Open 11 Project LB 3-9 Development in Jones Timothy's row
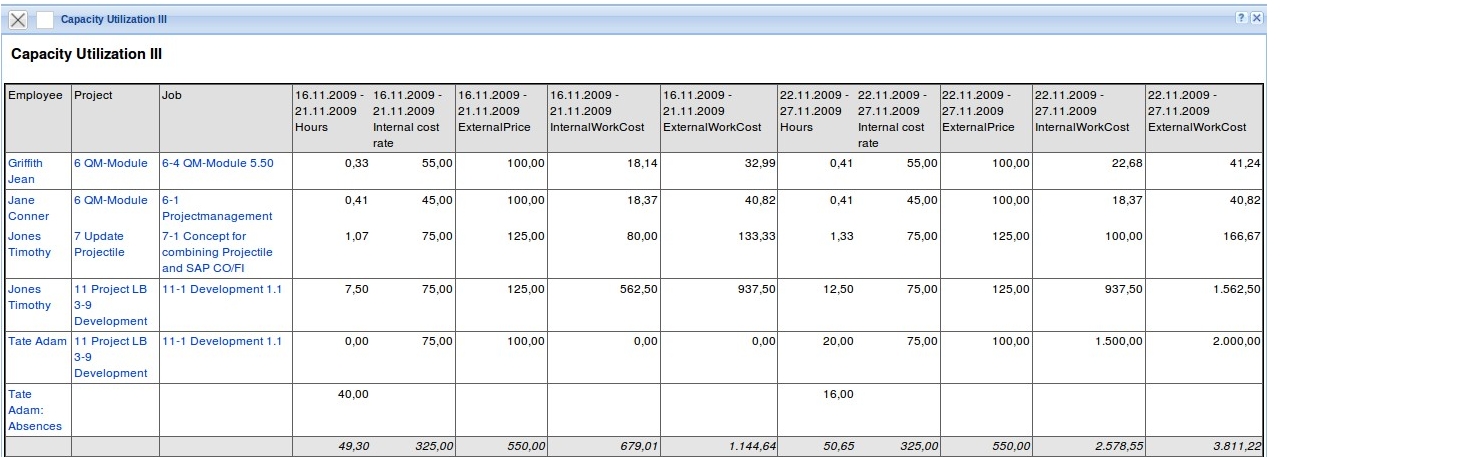Screen dimensions: 1480x457 (x=111, y=305)
